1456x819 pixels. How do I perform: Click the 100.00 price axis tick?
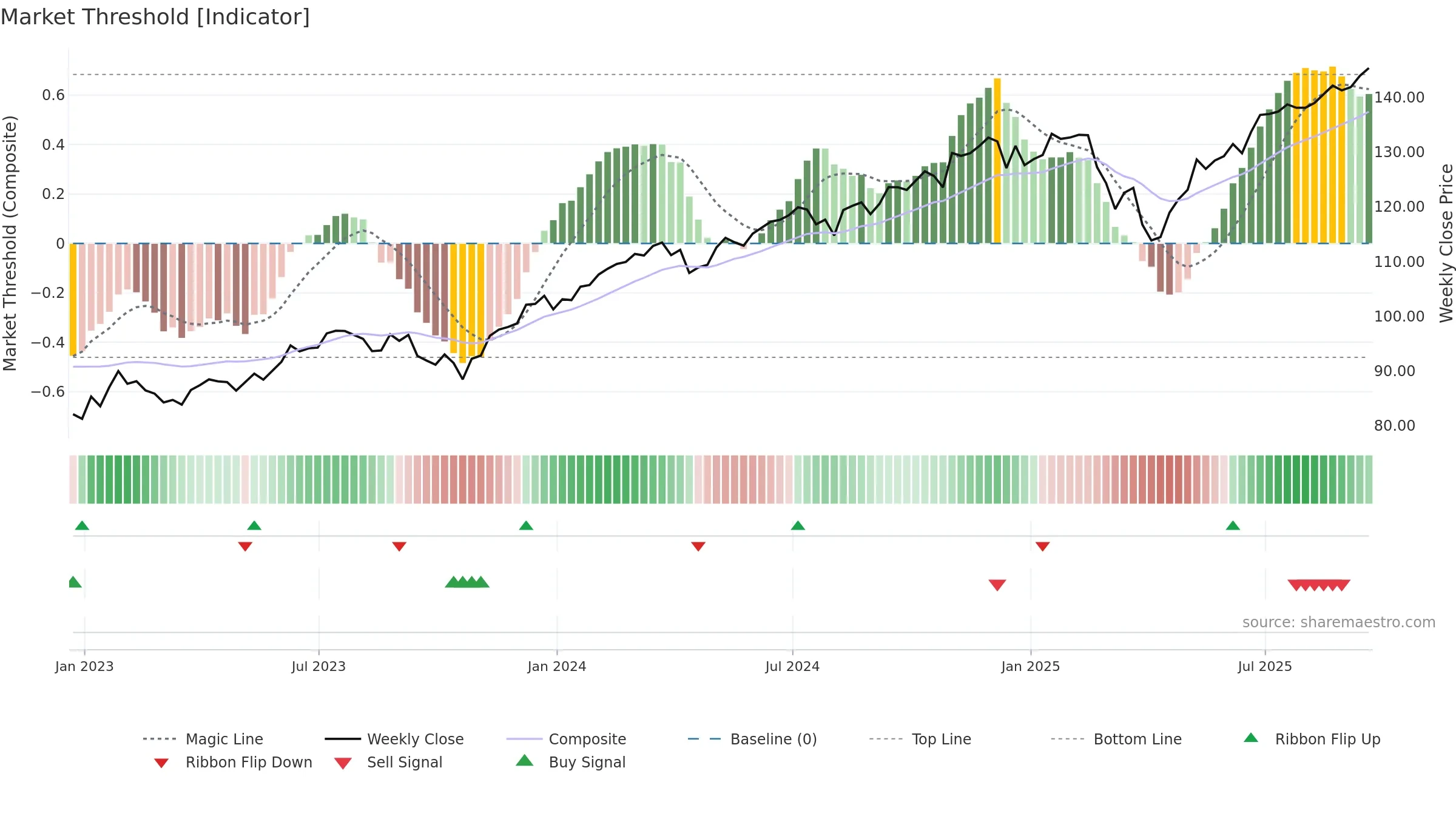[1399, 316]
